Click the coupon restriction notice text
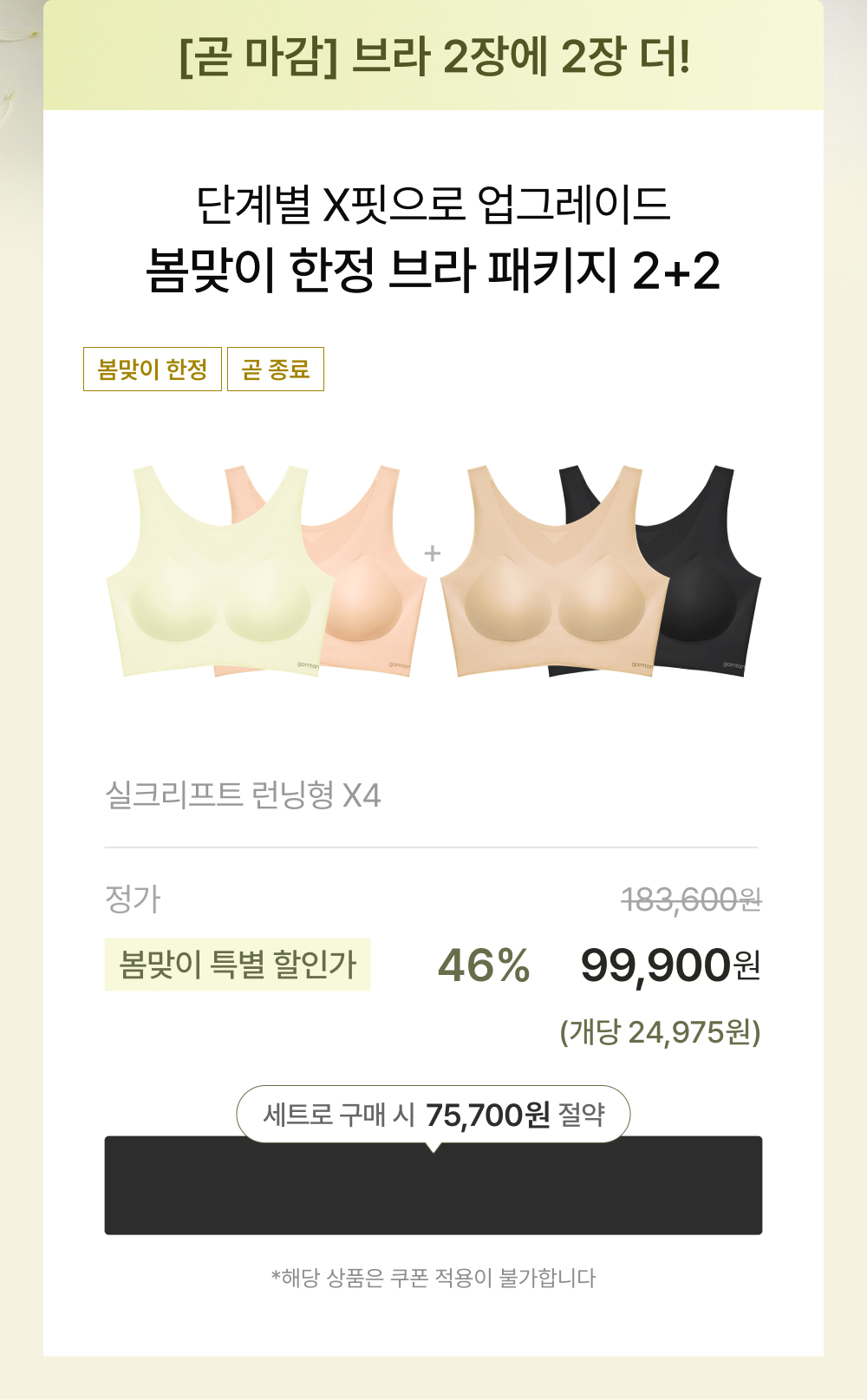The image size is (867, 1400). click(x=433, y=1278)
